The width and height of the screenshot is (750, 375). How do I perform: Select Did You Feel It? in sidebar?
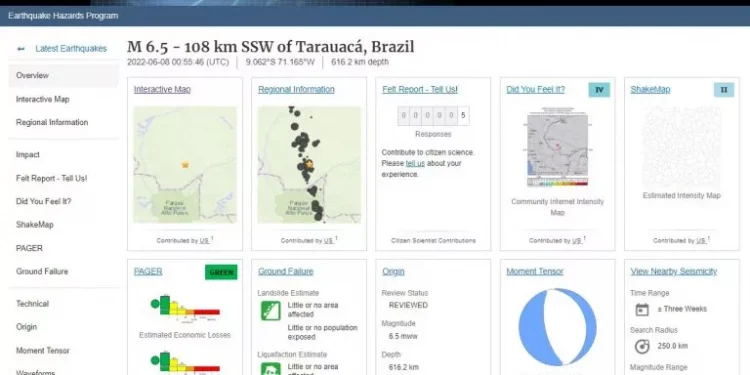pyautogui.click(x=44, y=201)
